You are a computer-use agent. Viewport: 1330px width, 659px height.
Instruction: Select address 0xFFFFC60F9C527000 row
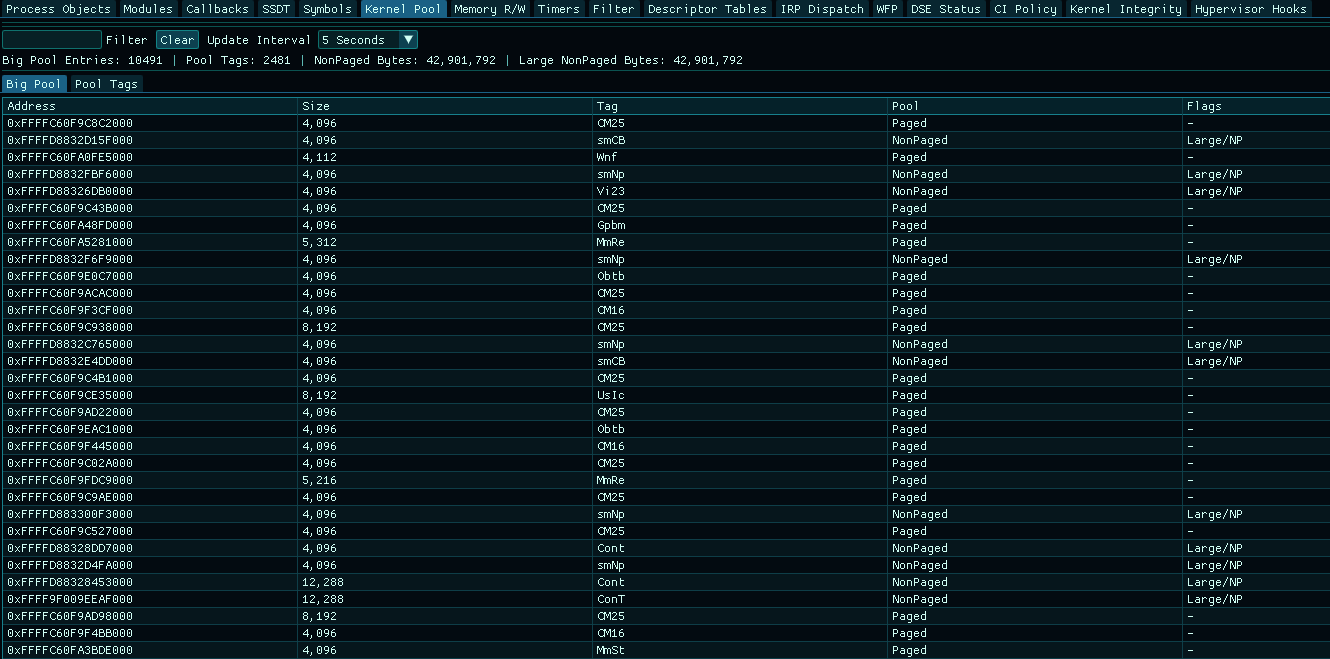(x=666, y=531)
